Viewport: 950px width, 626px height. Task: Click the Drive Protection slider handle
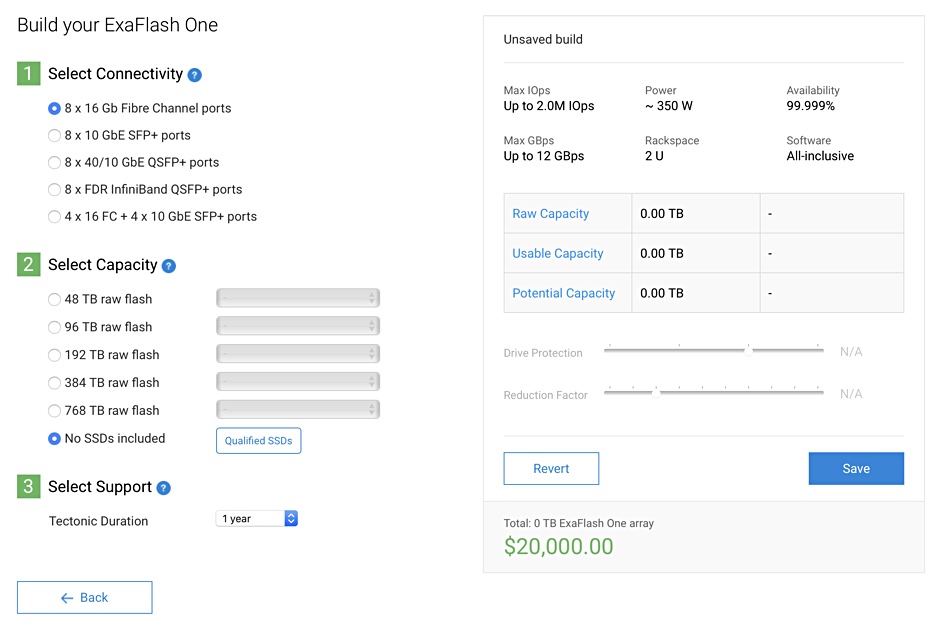click(749, 351)
